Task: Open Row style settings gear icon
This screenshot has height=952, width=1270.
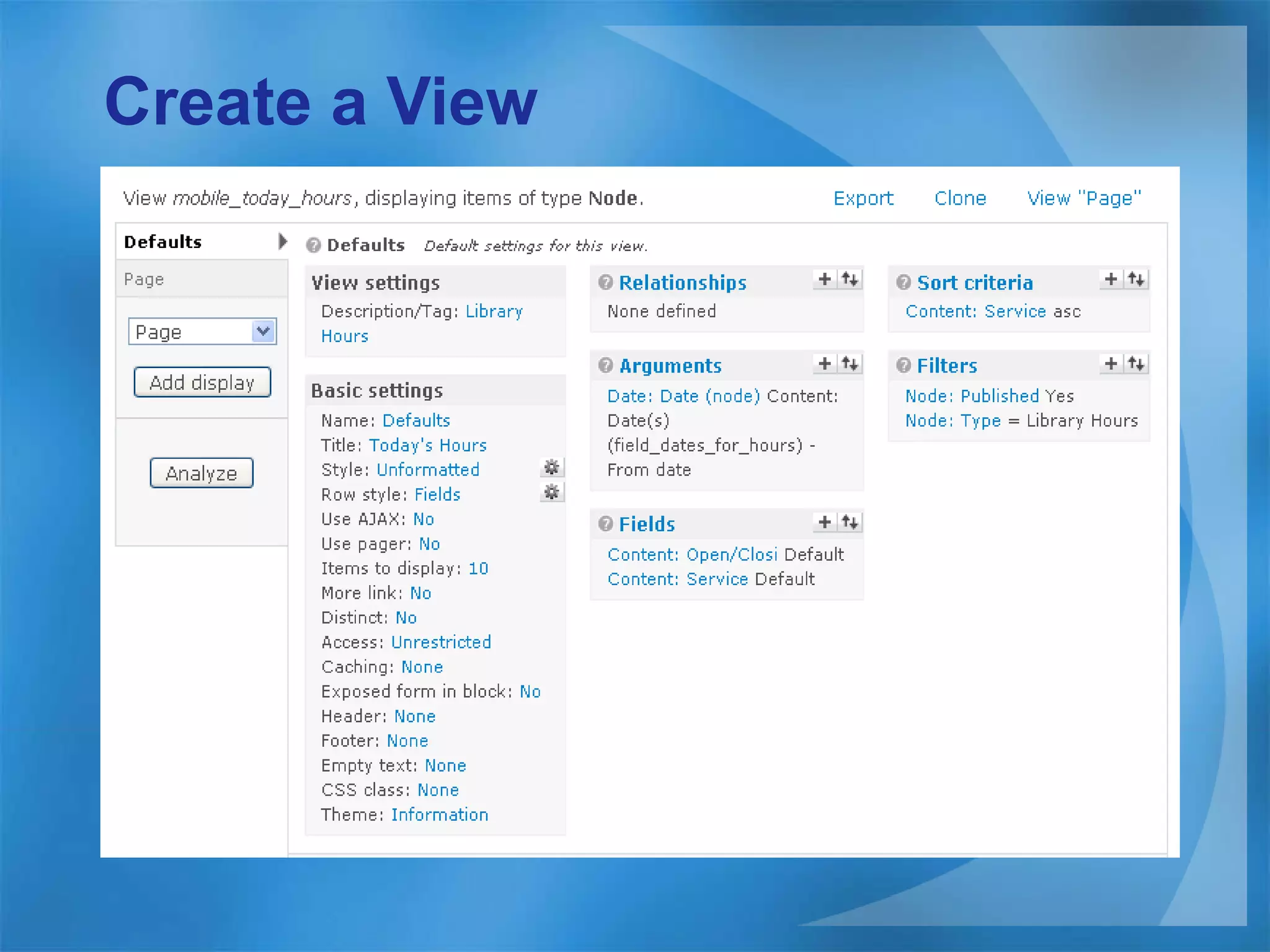Action: [551, 493]
